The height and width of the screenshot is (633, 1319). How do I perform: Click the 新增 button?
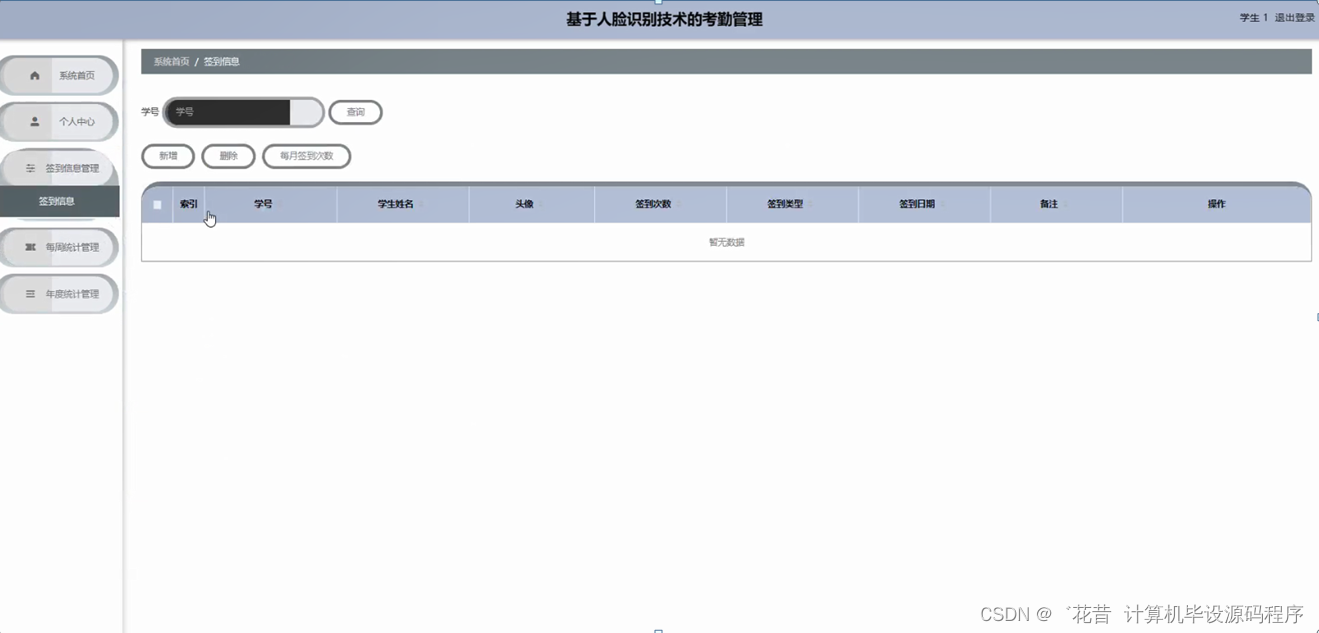point(168,156)
